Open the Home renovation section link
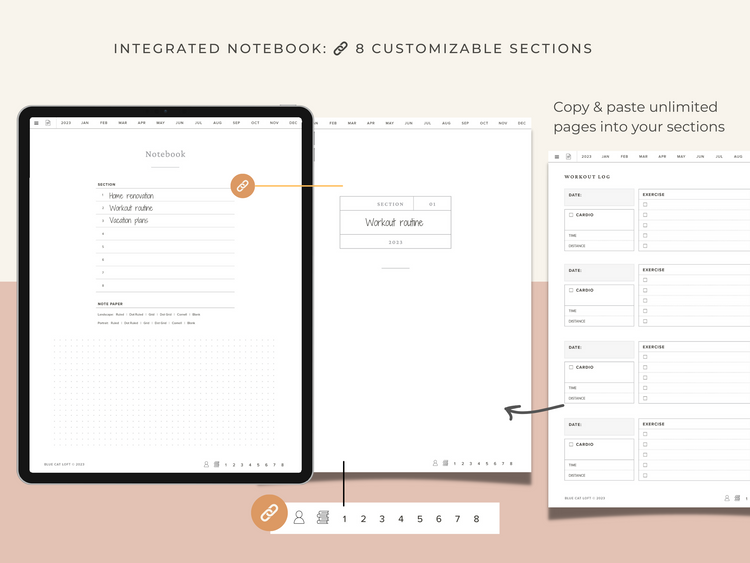 click(x=131, y=196)
